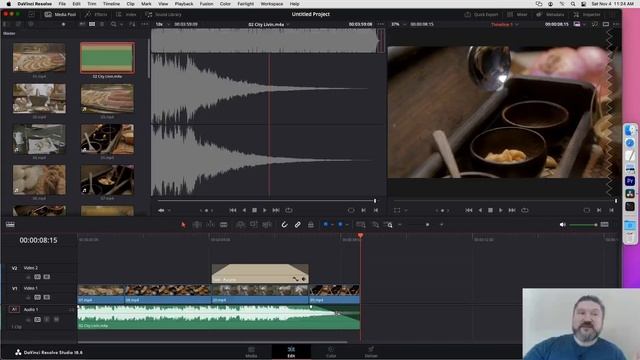
Task: Activate the Trim Edit Mode tool
Action: pos(197,224)
